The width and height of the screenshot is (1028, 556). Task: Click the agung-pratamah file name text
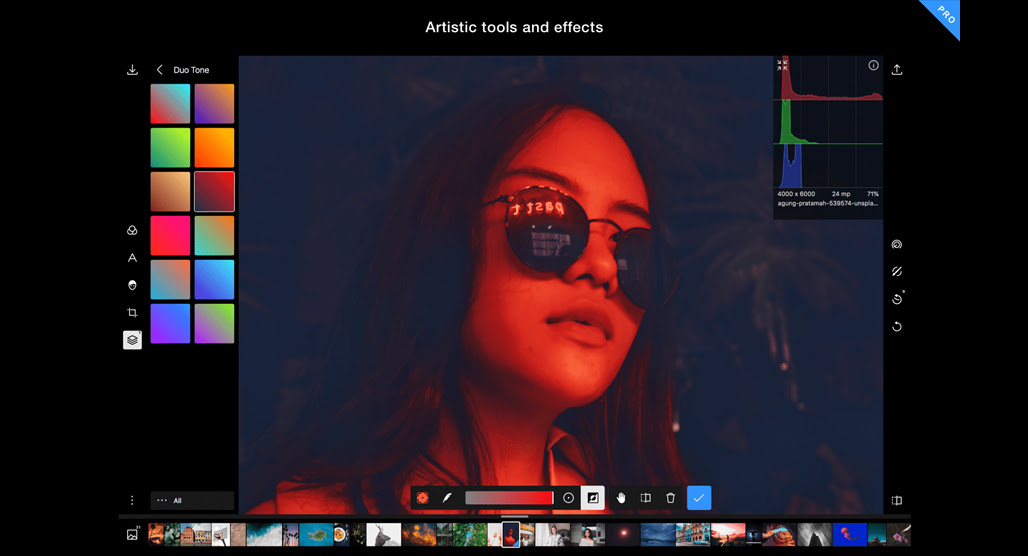point(828,203)
